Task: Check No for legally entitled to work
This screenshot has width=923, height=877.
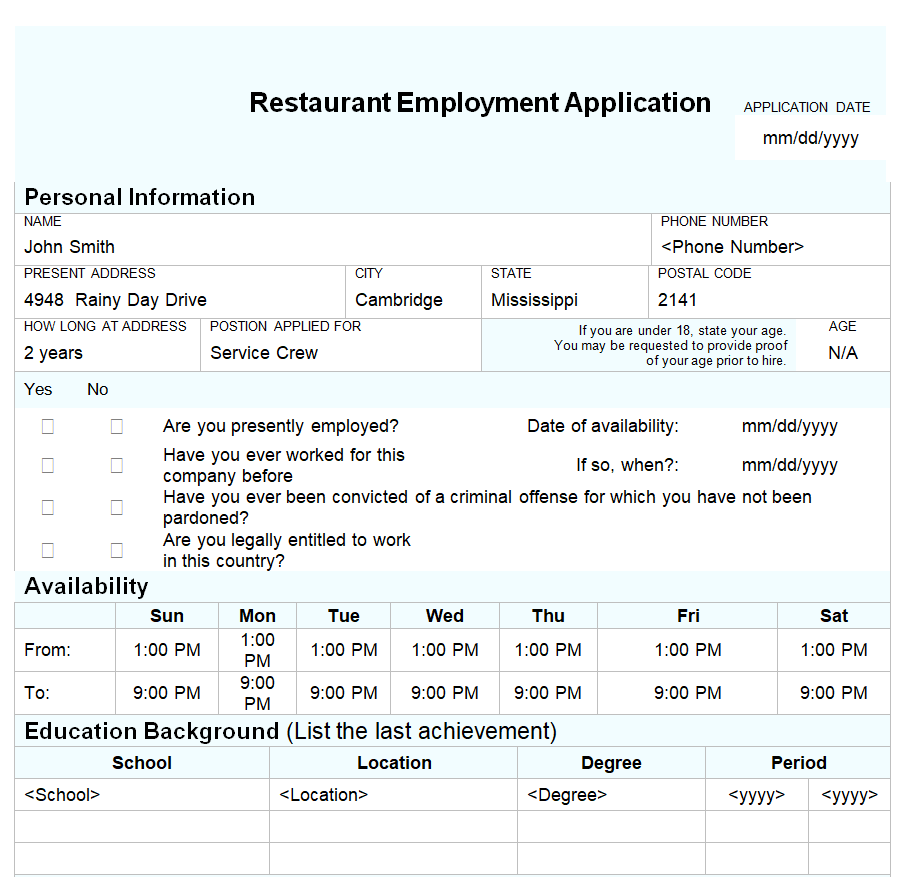Action: (x=117, y=550)
